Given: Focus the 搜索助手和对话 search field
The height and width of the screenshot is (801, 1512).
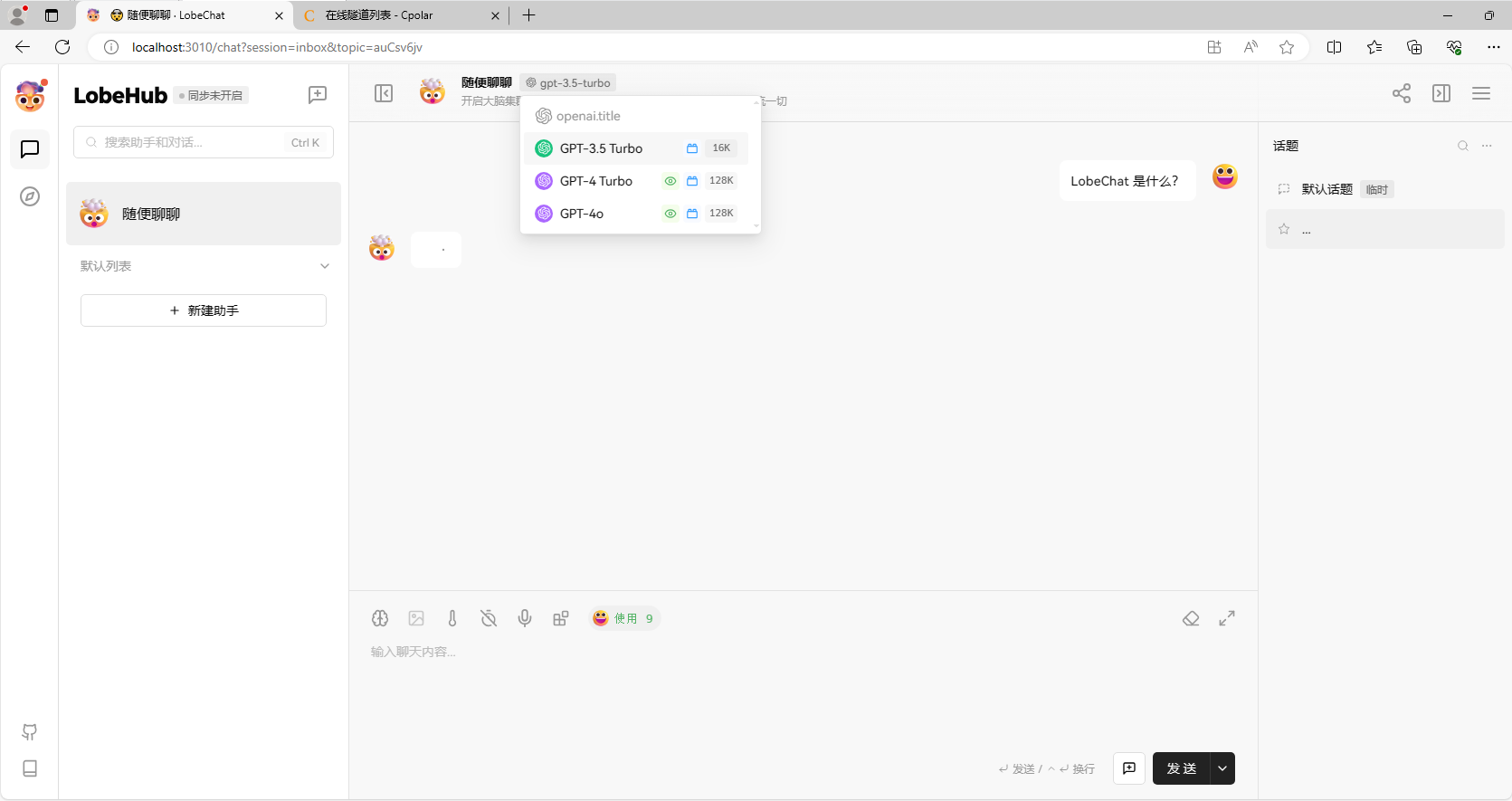Looking at the screenshot, I should [x=204, y=142].
